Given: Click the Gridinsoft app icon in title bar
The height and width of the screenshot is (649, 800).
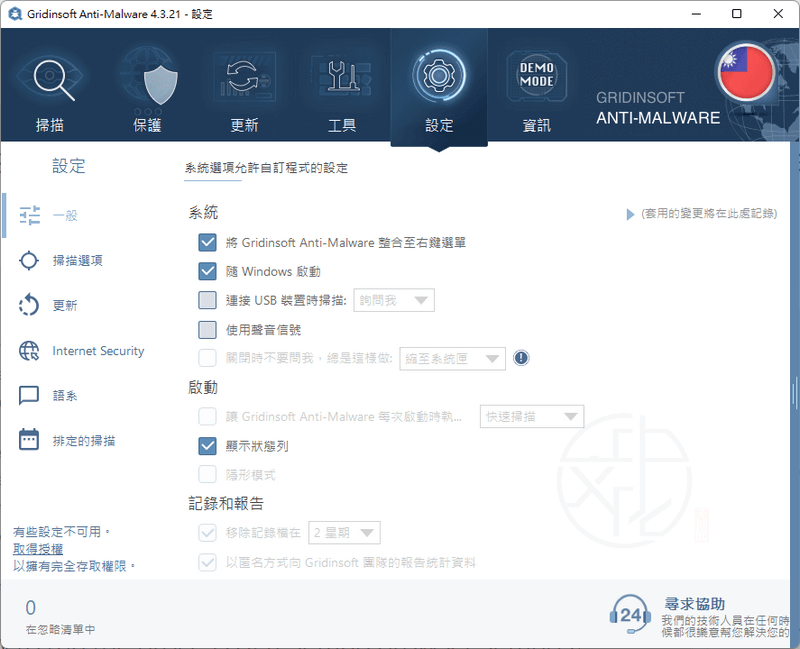Looking at the screenshot, I should click(15, 14).
